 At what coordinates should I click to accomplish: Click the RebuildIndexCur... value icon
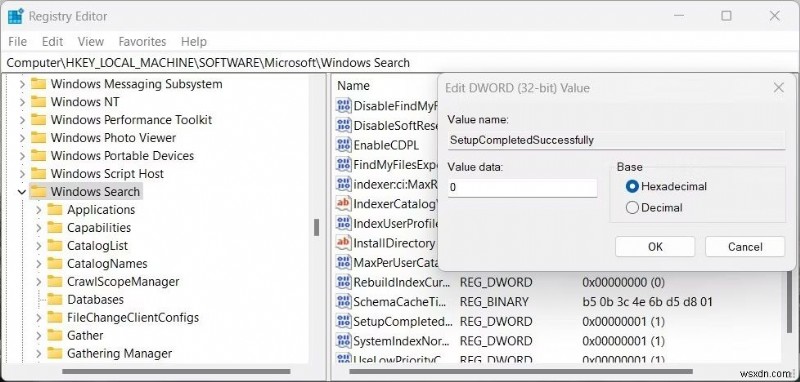coord(344,282)
